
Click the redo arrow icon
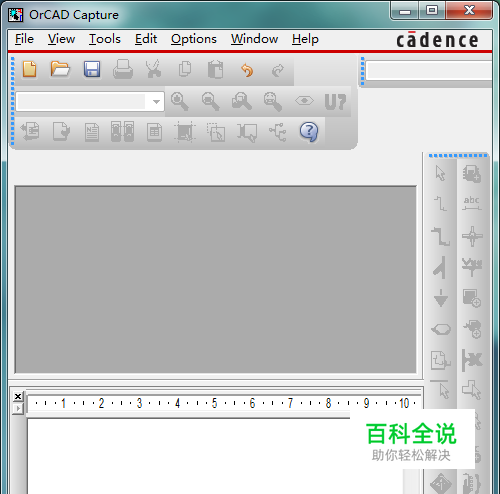pos(278,70)
